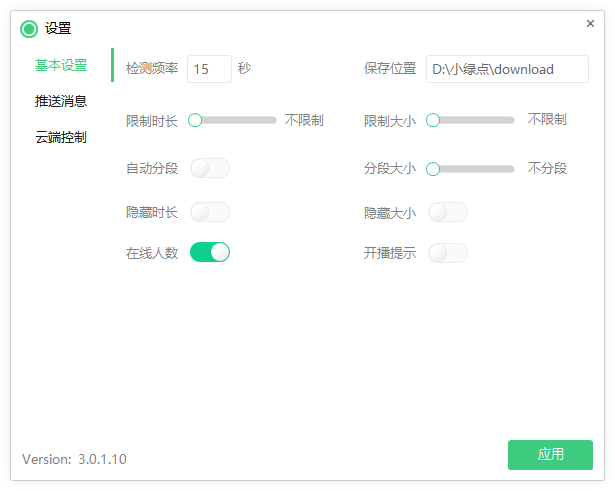Click the 限制时长 slider handle
615x491 pixels.
195,120
